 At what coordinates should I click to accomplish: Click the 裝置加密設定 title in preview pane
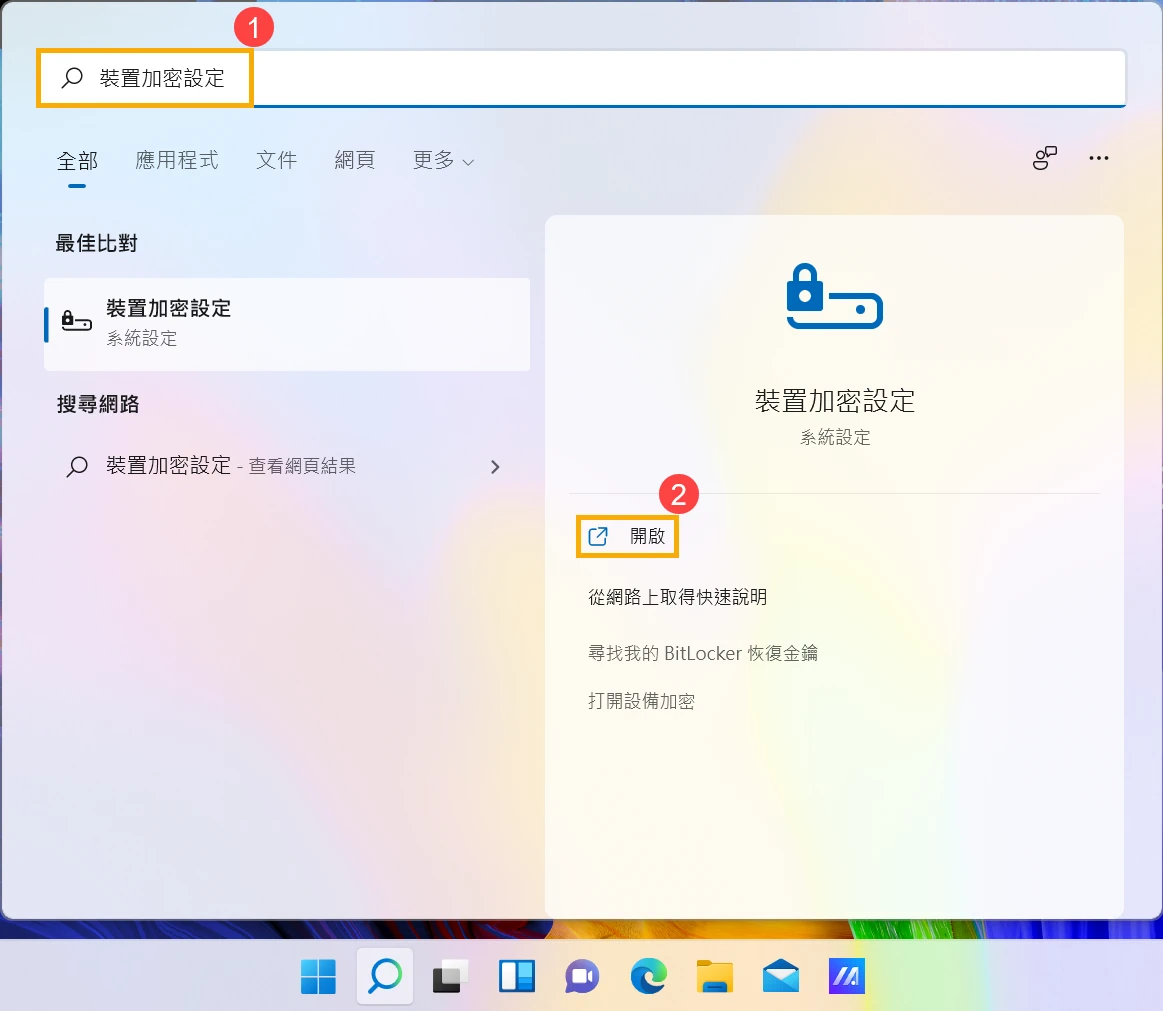tap(834, 401)
